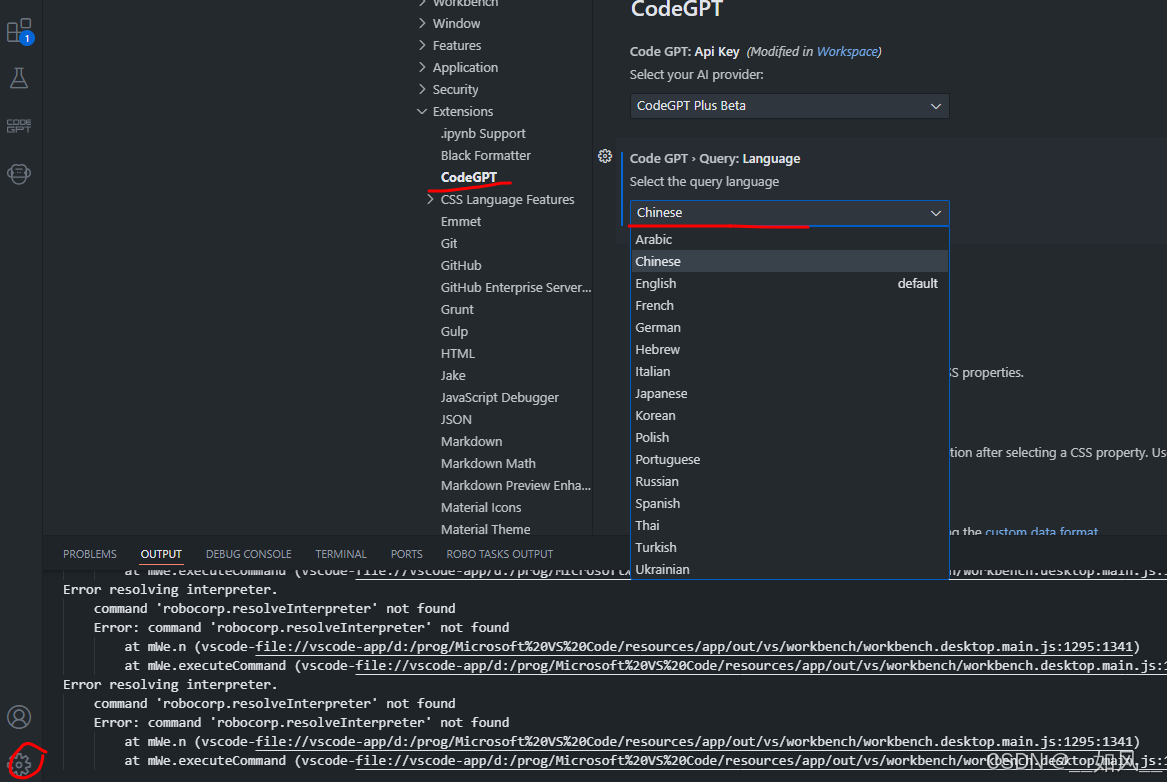Collapse the Extensions settings category
This screenshot has height=782, width=1167.
[462, 112]
